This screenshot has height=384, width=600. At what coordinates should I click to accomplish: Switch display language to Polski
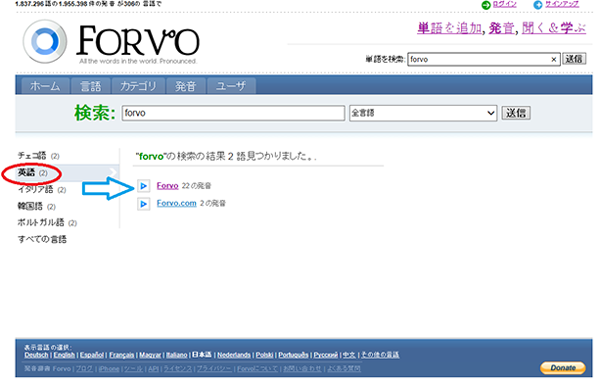pos(264,355)
